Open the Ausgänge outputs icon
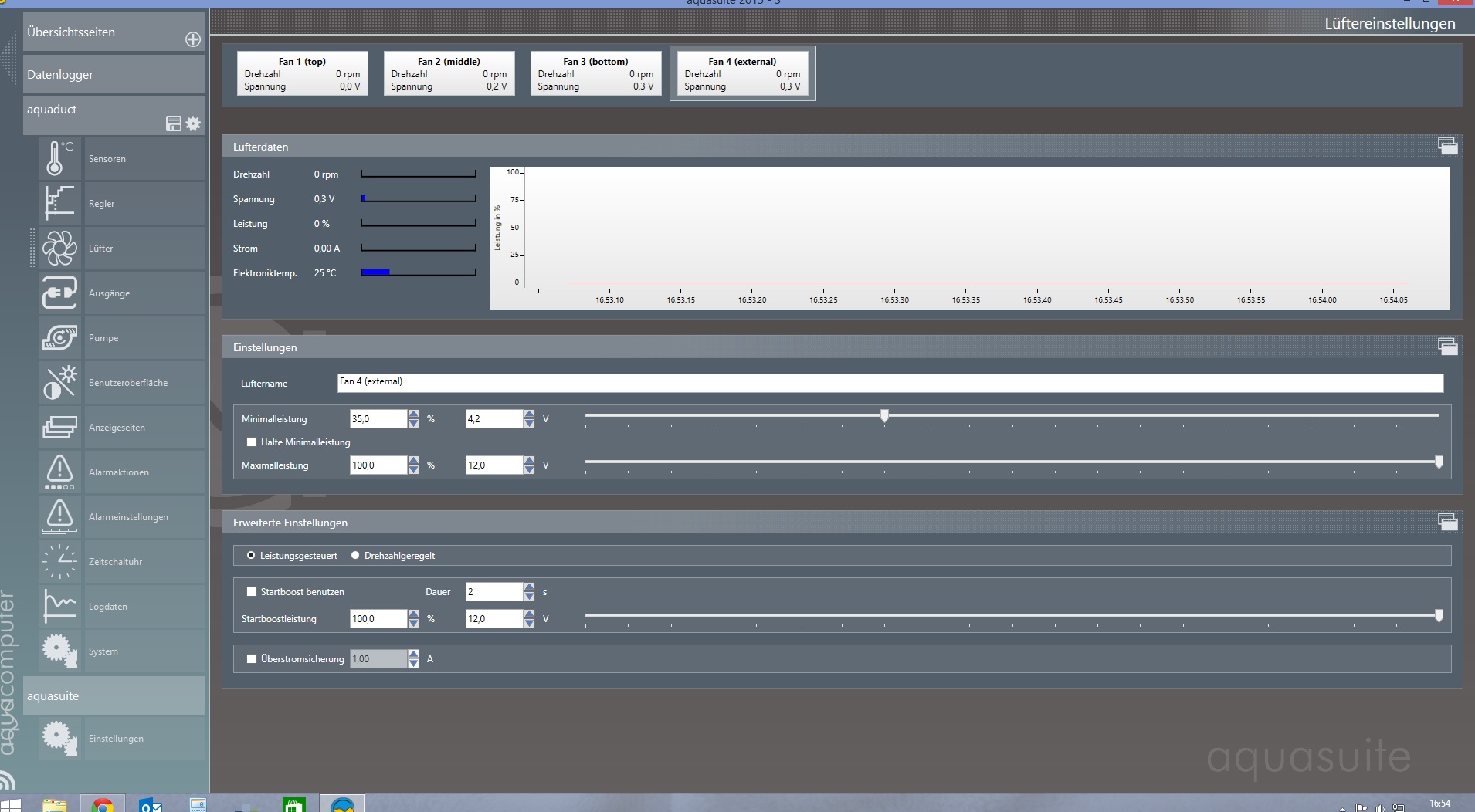Screen dimensions: 1475x812 (x=59, y=293)
